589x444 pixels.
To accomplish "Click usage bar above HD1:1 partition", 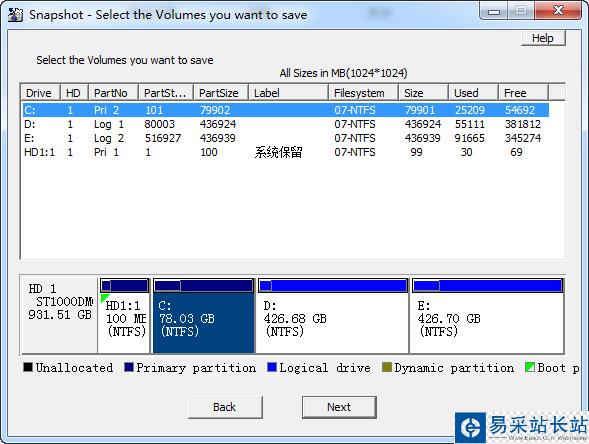I will pos(124,286).
